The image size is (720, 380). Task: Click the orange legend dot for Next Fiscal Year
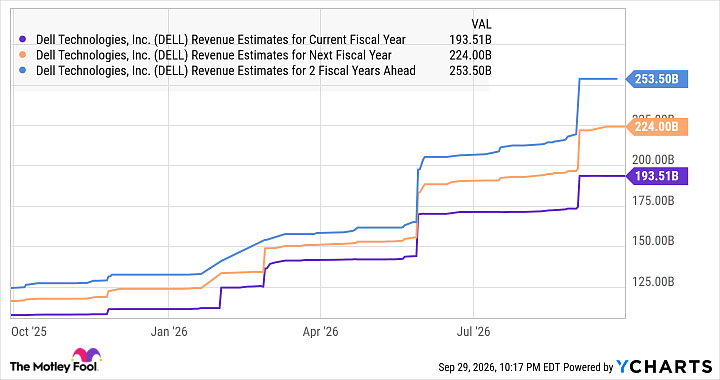tap(22, 55)
